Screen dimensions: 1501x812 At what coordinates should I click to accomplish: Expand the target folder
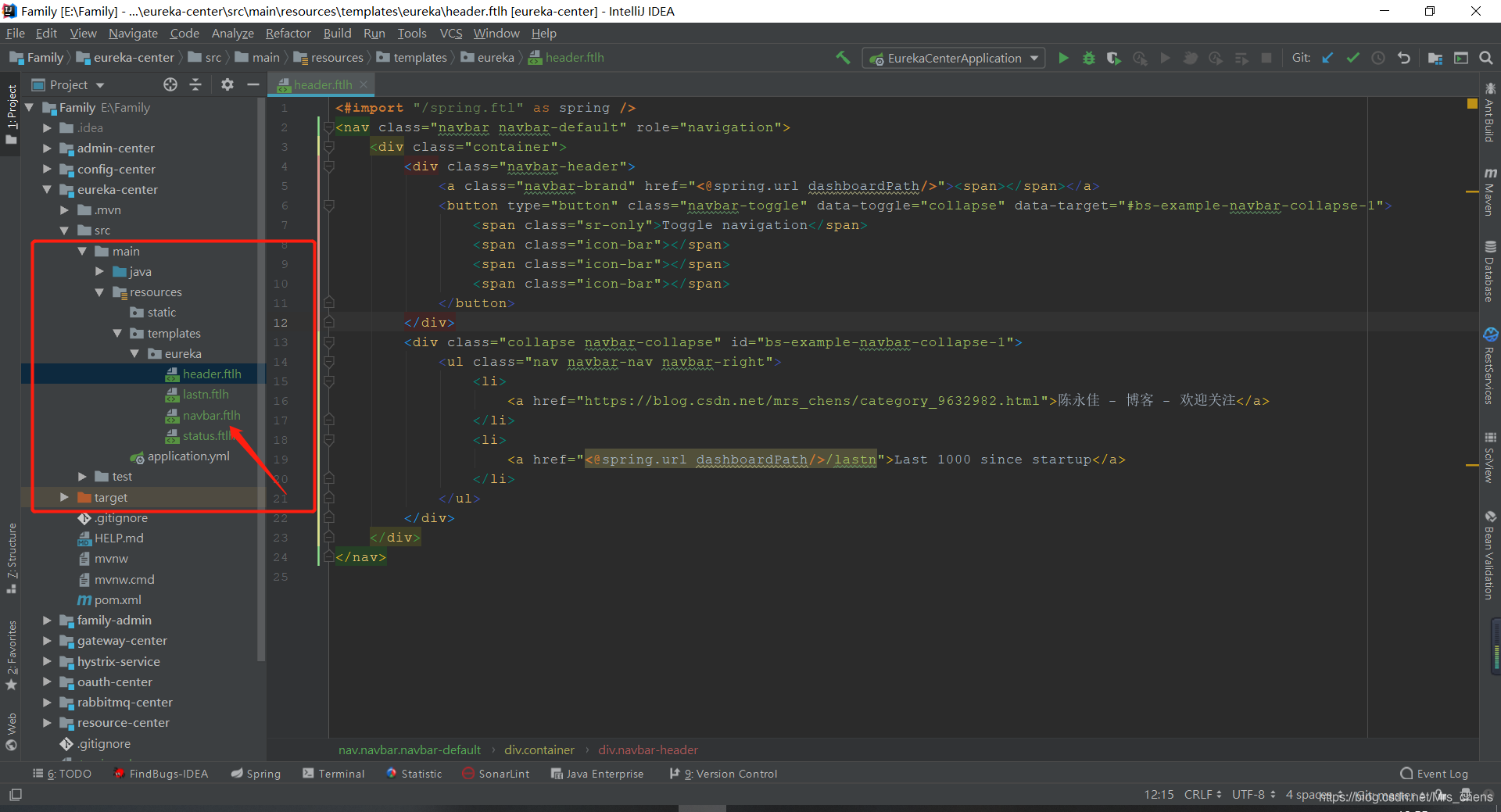click(64, 498)
